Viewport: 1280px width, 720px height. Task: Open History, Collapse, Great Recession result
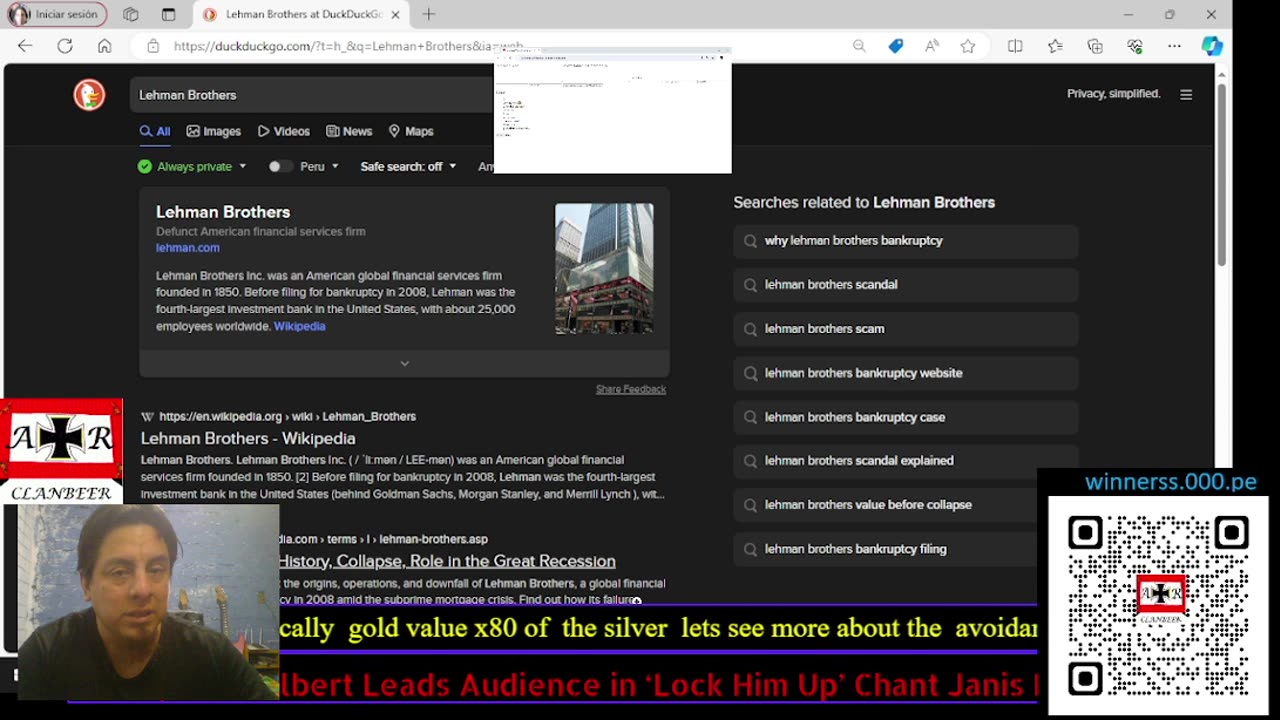click(446, 561)
